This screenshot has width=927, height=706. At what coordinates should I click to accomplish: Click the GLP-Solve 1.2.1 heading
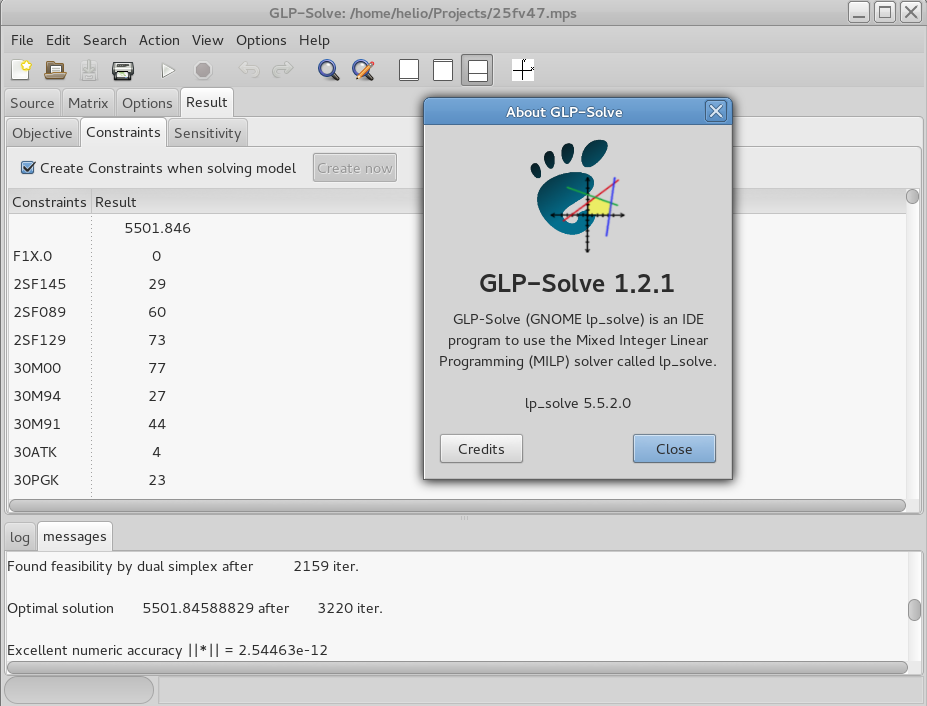[576, 283]
